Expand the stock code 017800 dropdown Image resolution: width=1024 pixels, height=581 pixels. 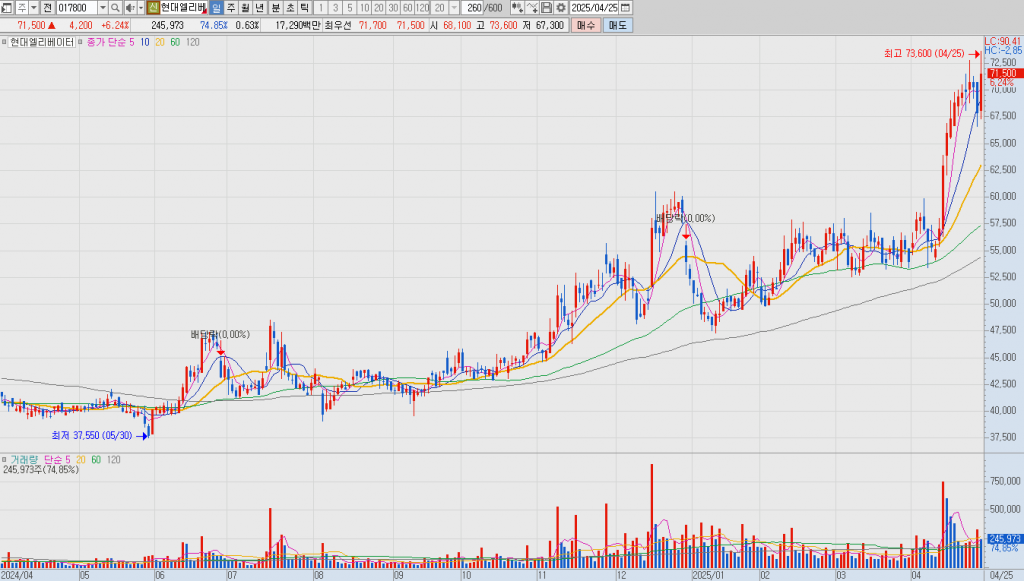(x=102, y=8)
